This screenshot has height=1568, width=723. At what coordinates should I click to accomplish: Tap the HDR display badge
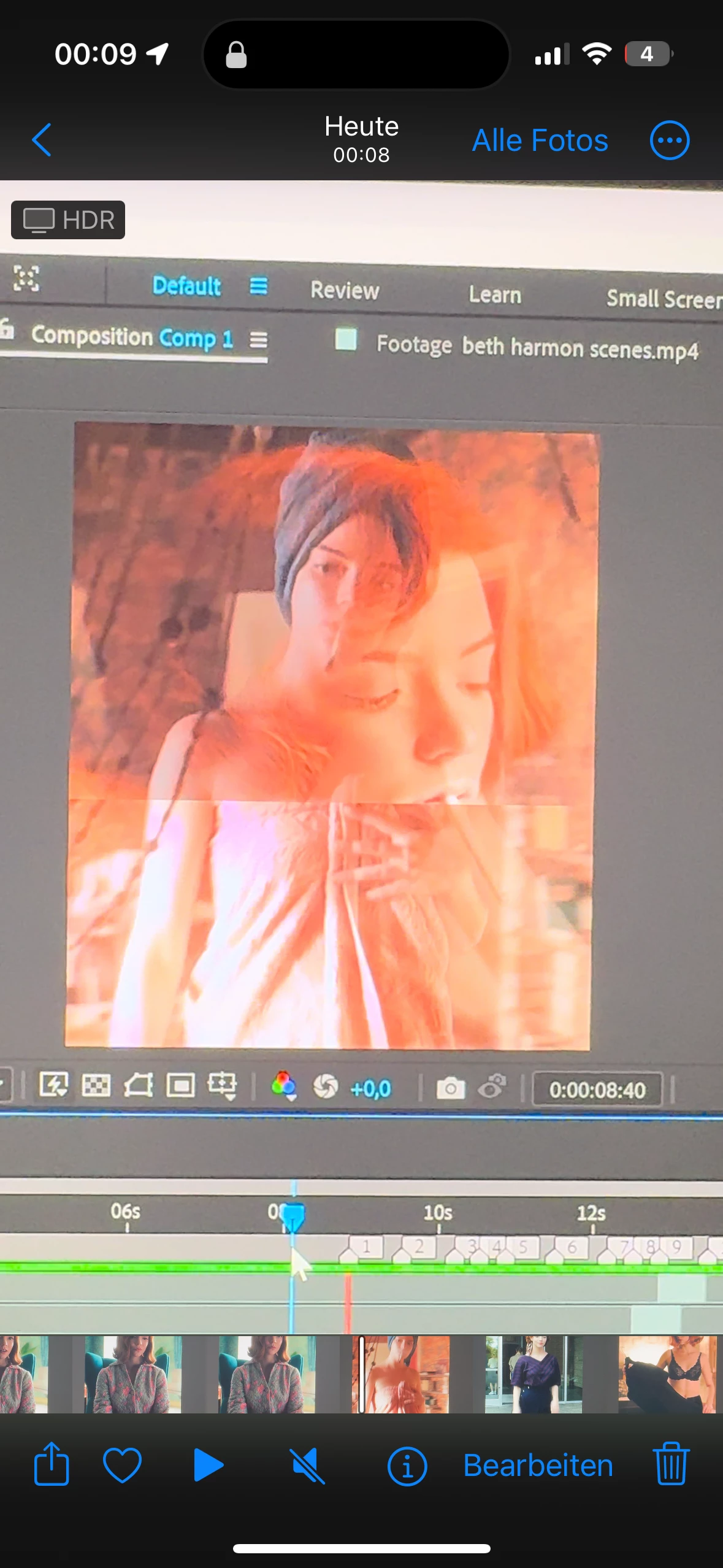(x=68, y=220)
